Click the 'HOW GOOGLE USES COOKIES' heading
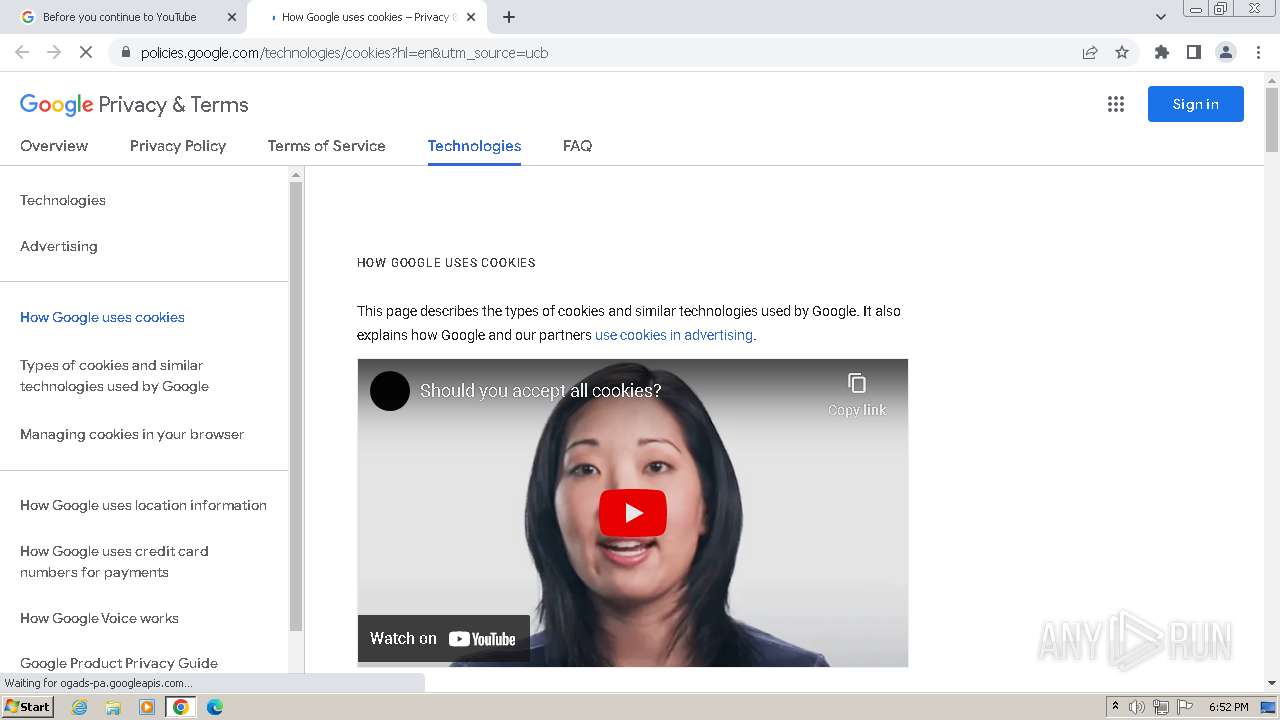The height and width of the screenshot is (720, 1280). (x=446, y=263)
